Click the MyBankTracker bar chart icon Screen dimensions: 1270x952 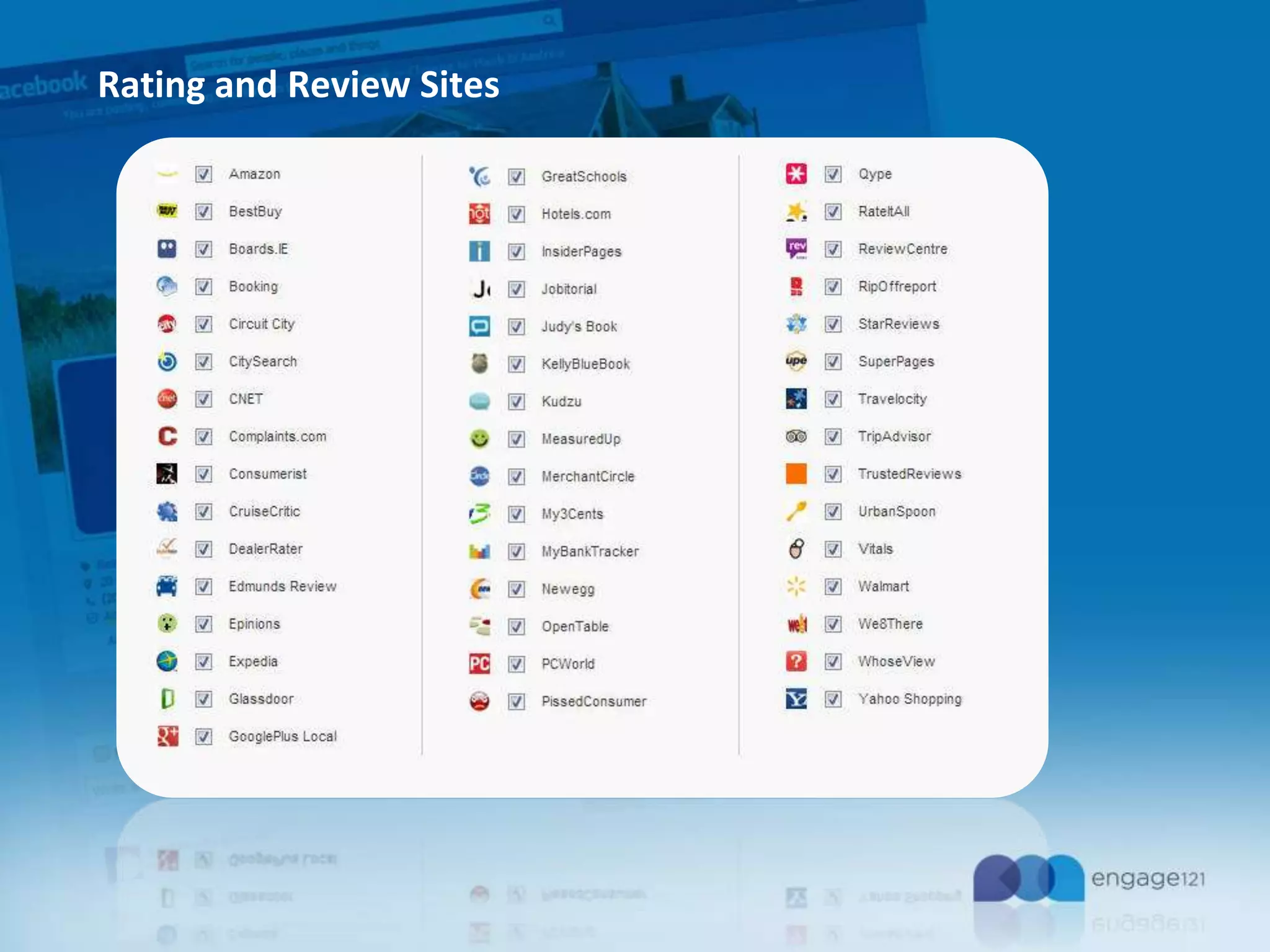point(479,551)
